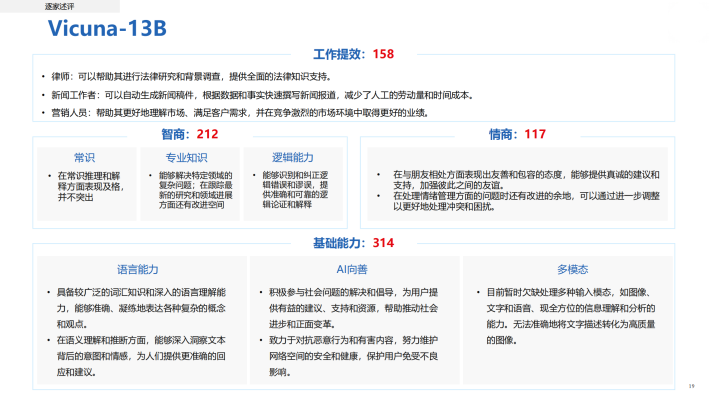Select the red score '212'
The image size is (710, 399).
pos(207,135)
